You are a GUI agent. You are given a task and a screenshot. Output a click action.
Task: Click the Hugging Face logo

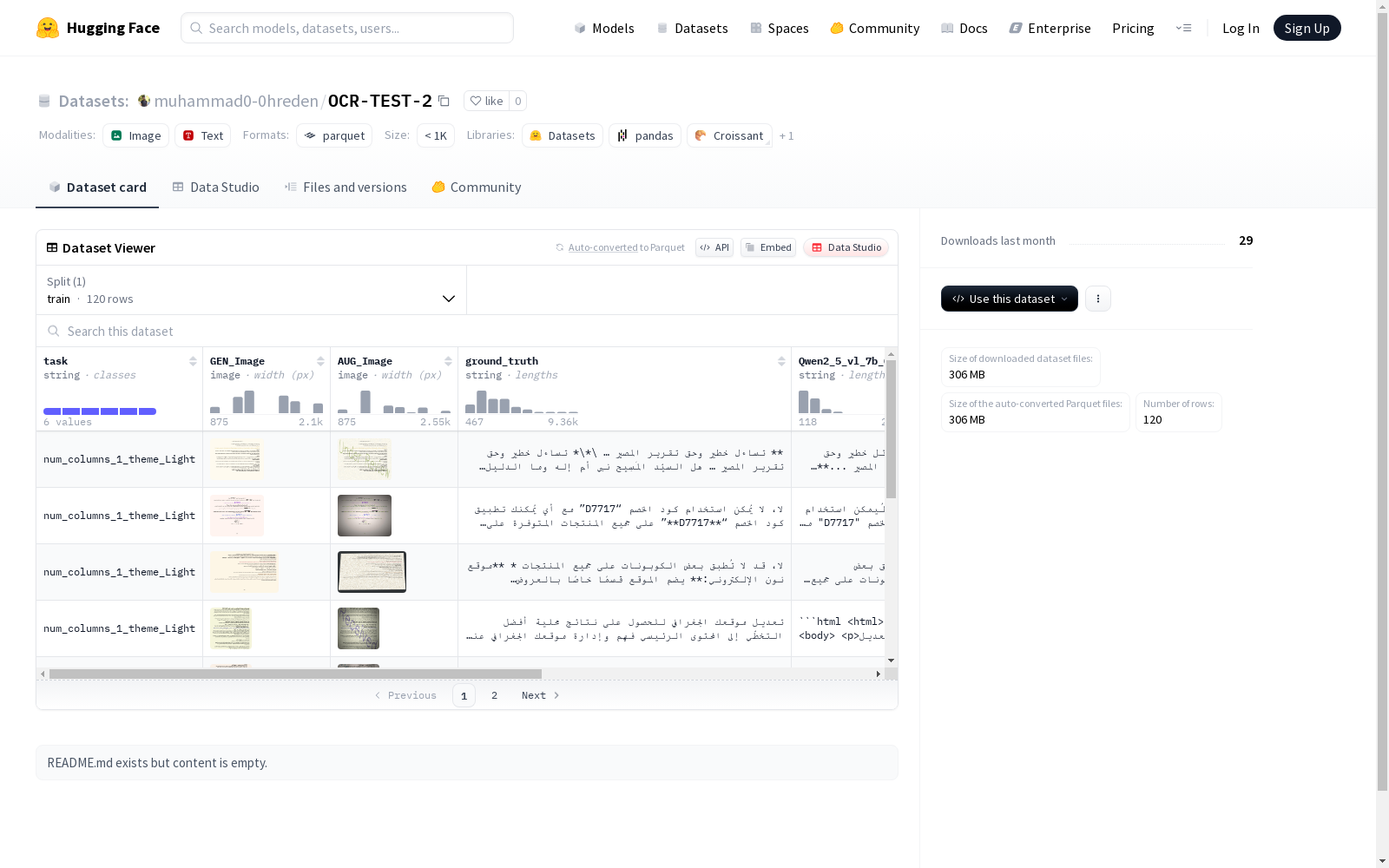click(97, 28)
